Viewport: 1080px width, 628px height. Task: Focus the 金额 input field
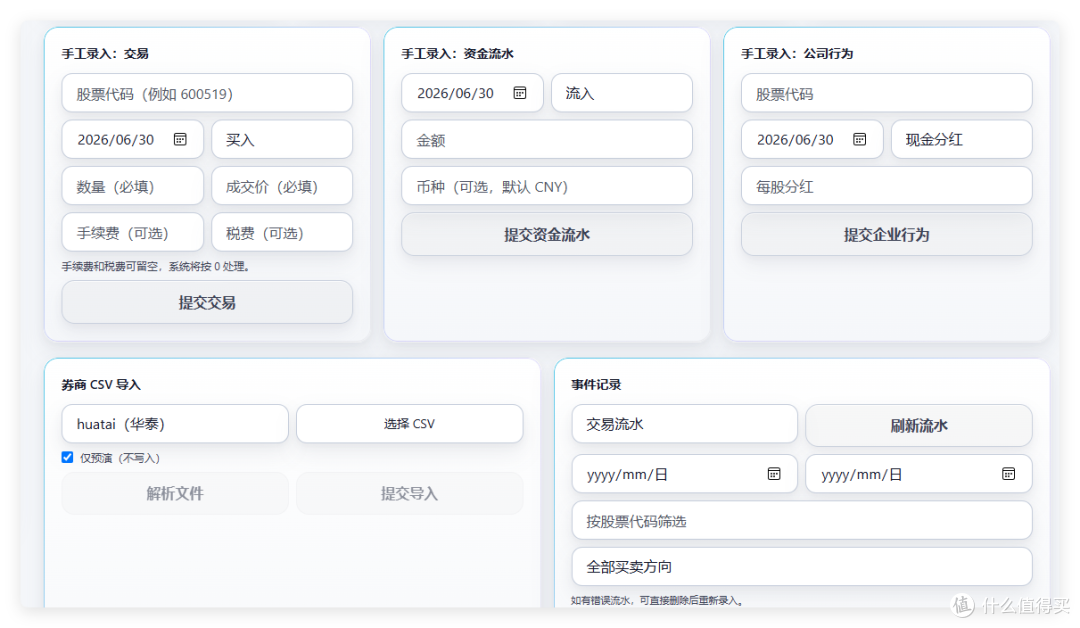[547, 140]
